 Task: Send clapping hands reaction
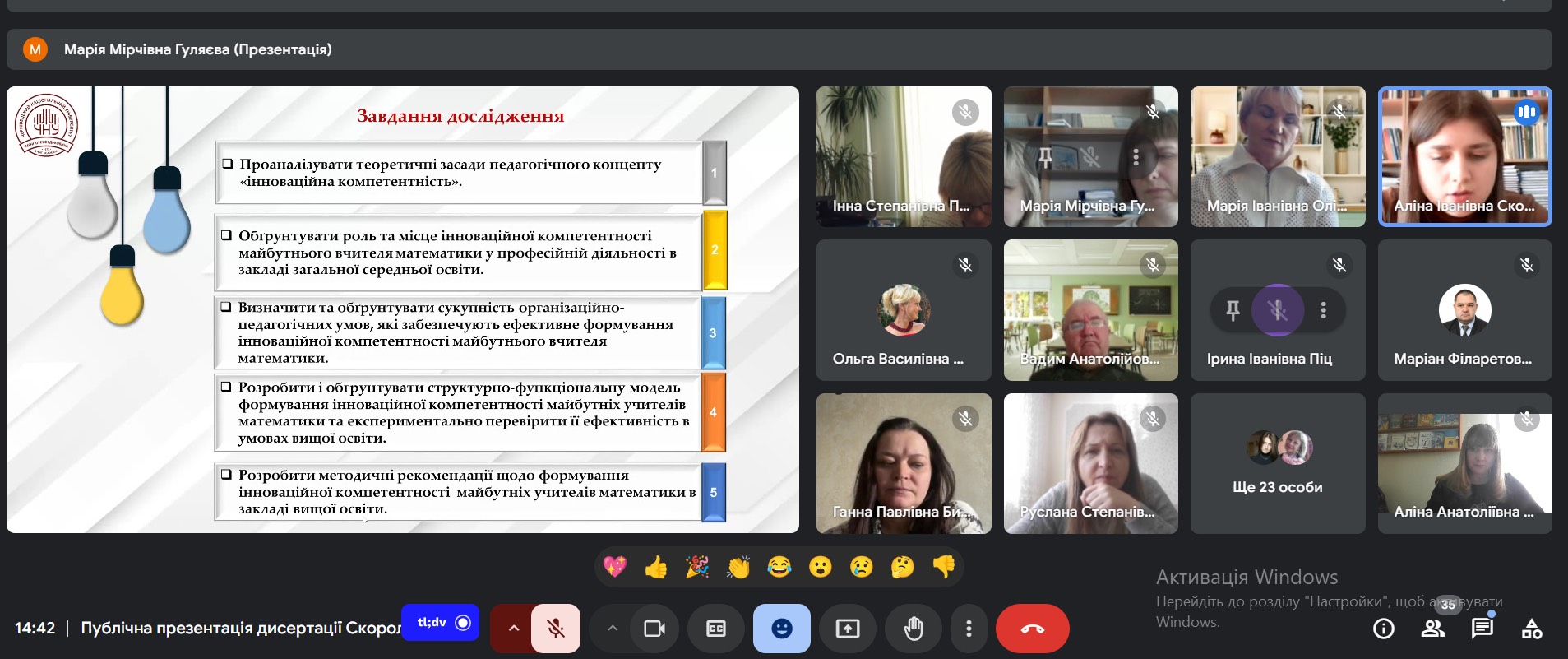point(738,566)
